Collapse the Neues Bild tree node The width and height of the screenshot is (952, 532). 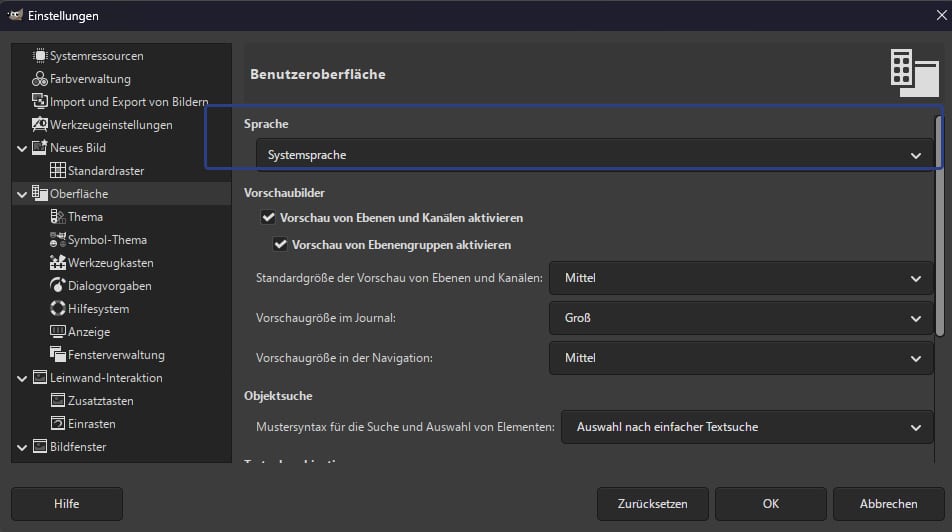(22, 148)
